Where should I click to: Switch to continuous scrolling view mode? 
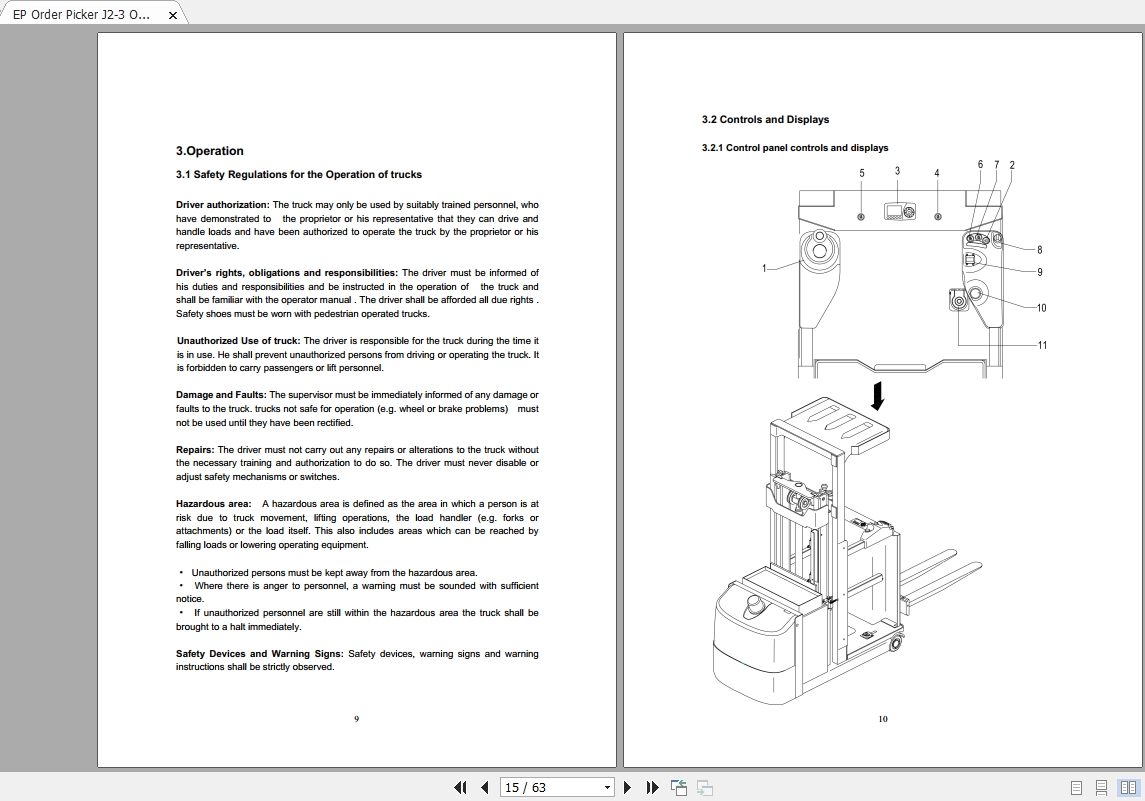pyautogui.click(x=1103, y=788)
